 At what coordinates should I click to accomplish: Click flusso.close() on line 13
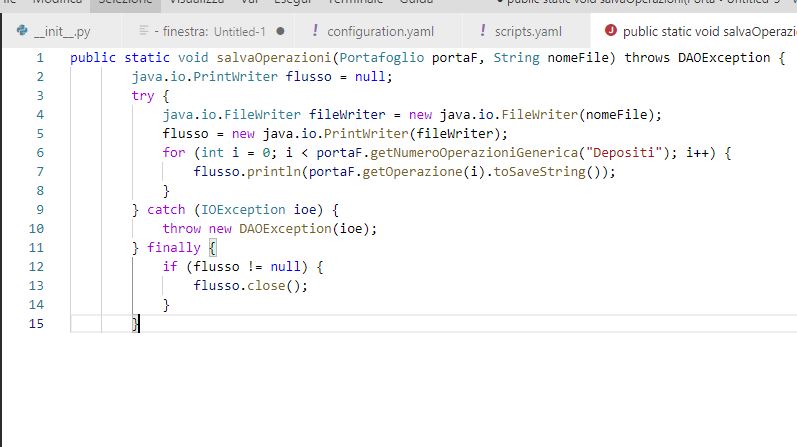[250, 285]
